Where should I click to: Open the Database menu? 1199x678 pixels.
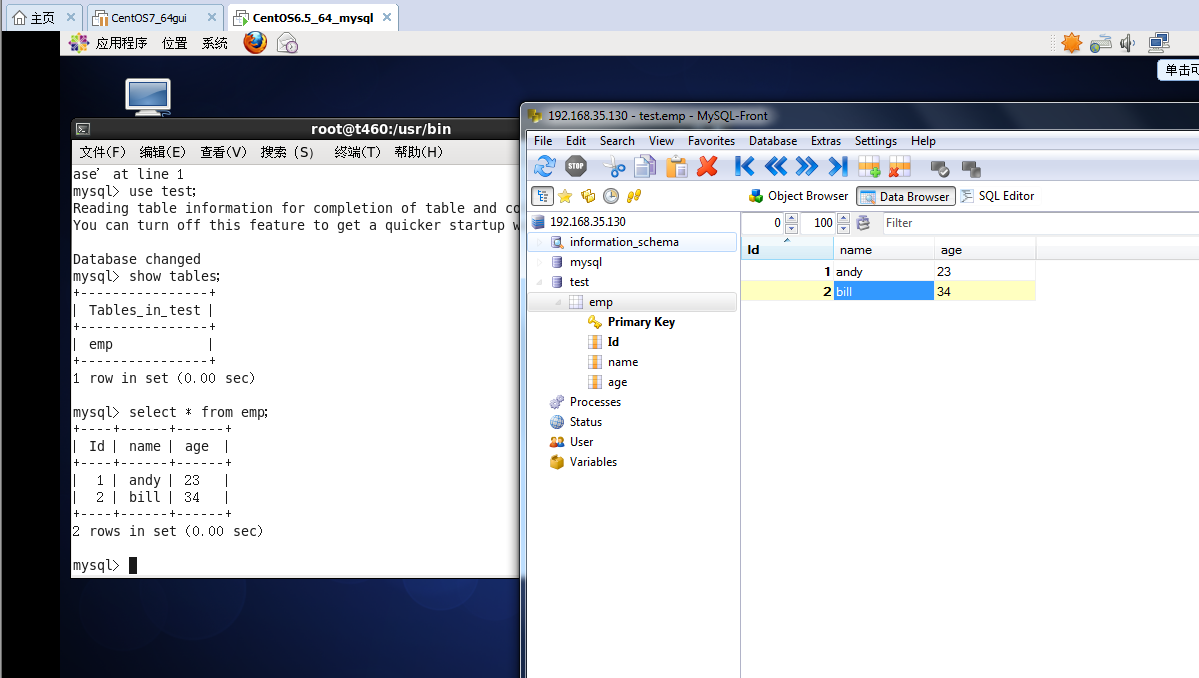pos(773,141)
